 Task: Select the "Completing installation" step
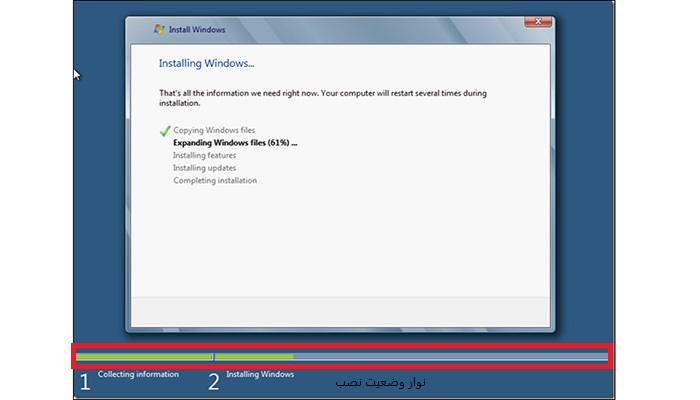coord(215,181)
